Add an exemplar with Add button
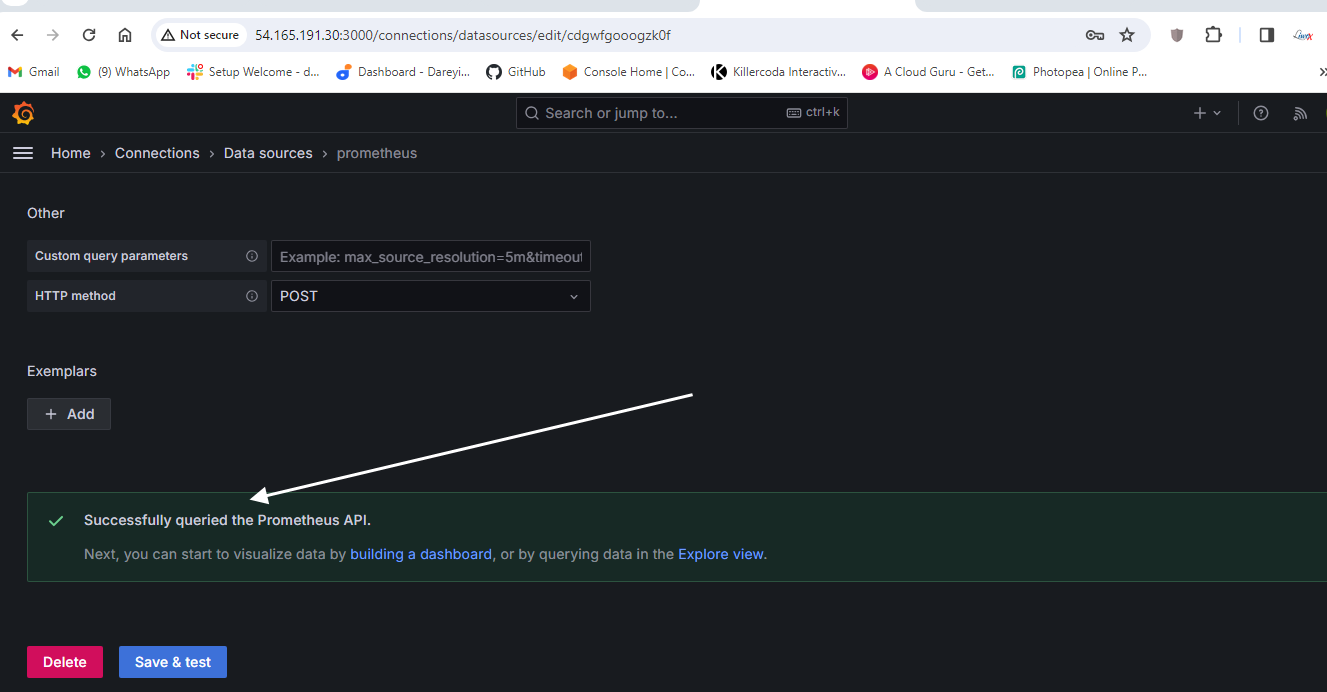1327x692 pixels. pyautogui.click(x=69, y=414)
